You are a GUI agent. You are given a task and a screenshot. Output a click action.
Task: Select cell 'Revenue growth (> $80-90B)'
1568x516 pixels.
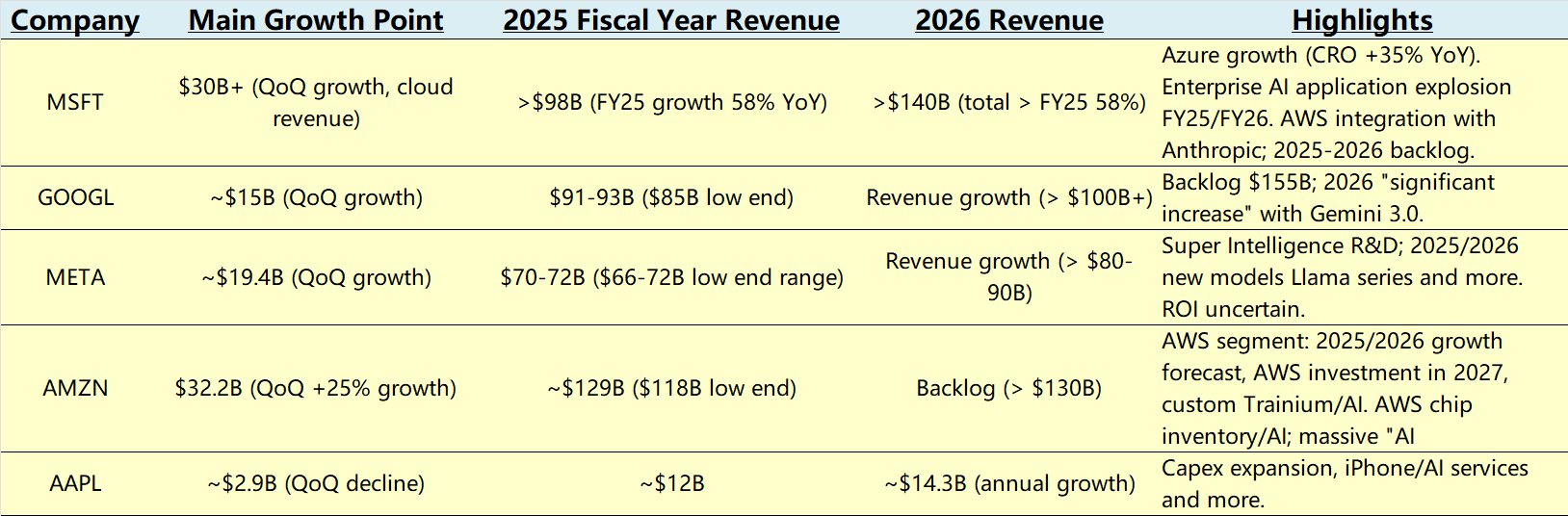coord(1009,277)
